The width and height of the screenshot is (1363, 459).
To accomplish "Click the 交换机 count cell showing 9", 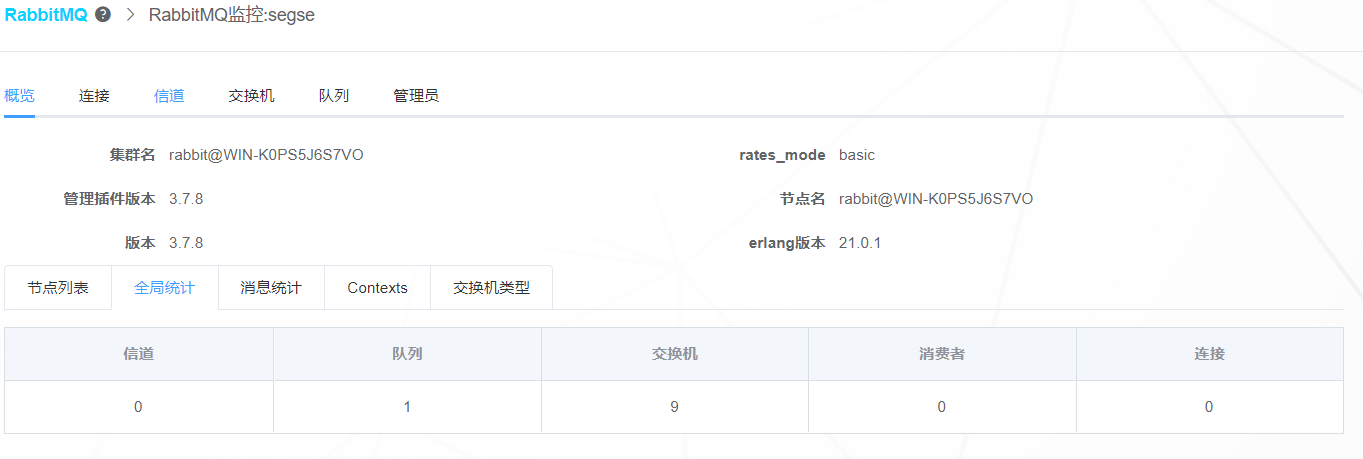I will tap(675, 407).
